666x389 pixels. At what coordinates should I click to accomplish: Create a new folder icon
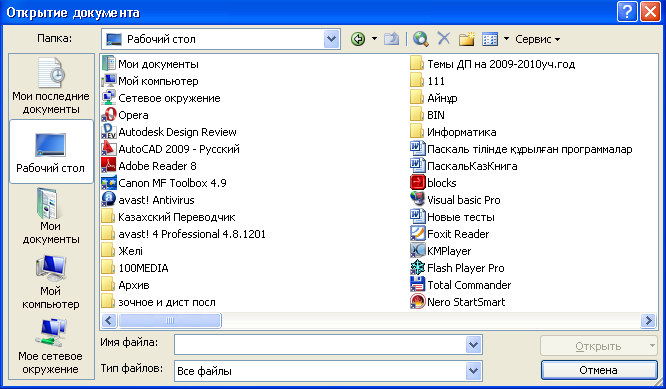[x=466, y=39]
